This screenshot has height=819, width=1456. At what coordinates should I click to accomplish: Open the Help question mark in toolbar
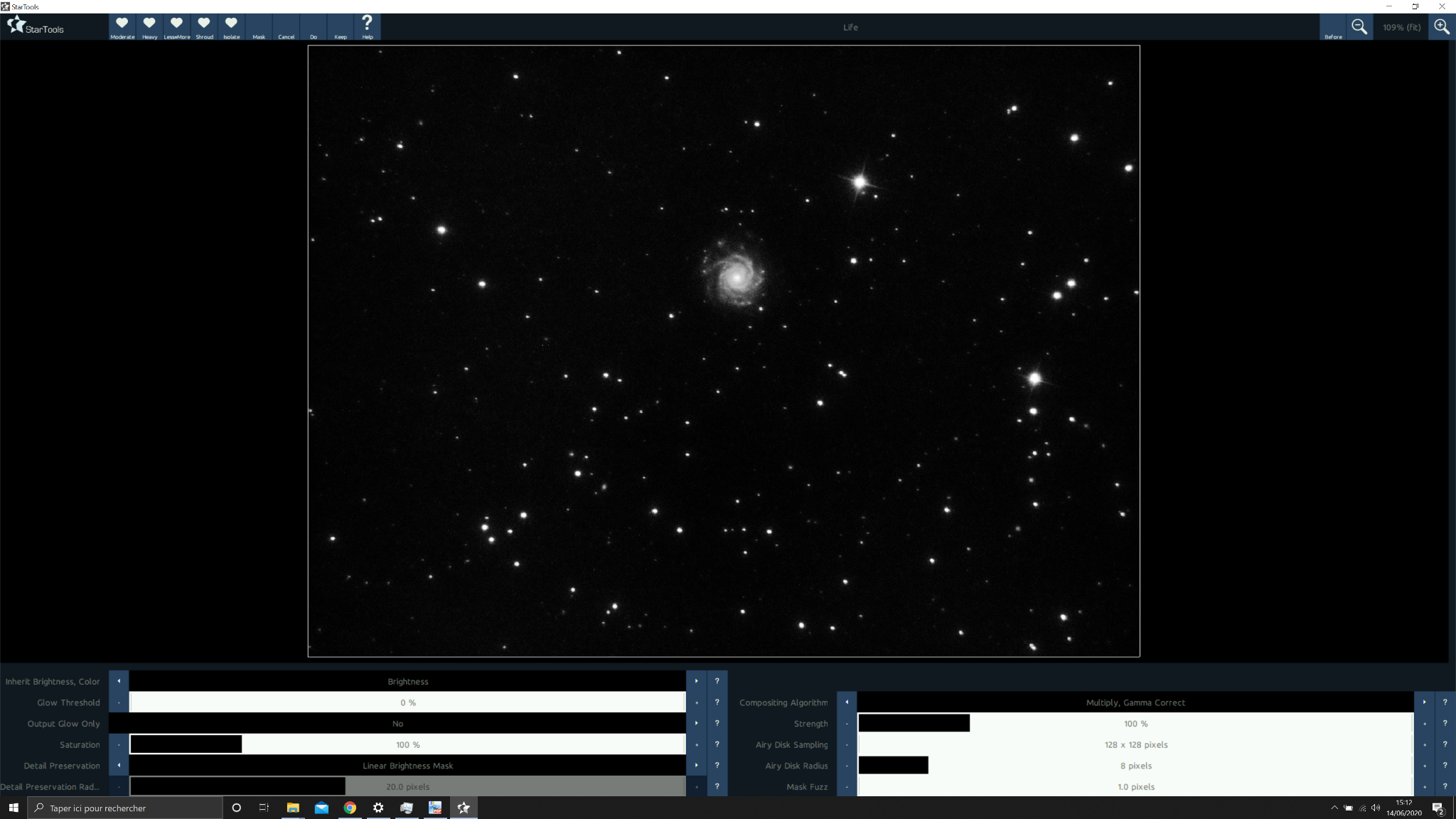click(x=368, y=27)
